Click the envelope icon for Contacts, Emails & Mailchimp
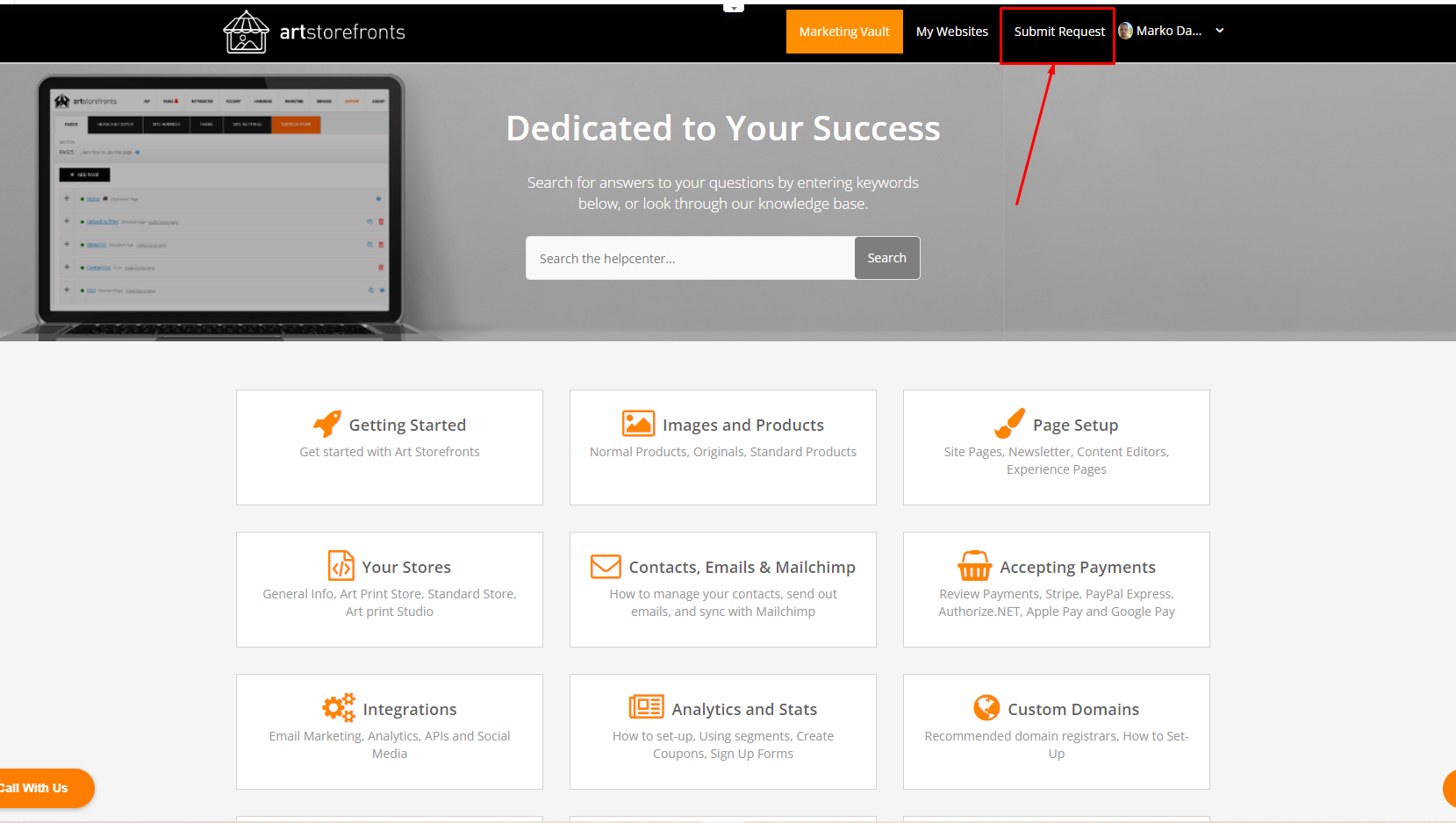This screenshot has height=823, width=1456. pos(606,566)
